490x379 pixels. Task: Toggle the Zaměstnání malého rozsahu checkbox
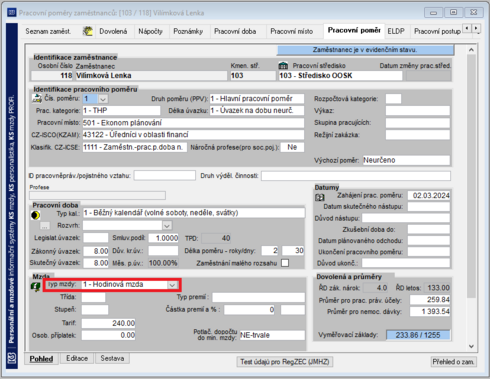pyautogui.click(x=285, y=263)
